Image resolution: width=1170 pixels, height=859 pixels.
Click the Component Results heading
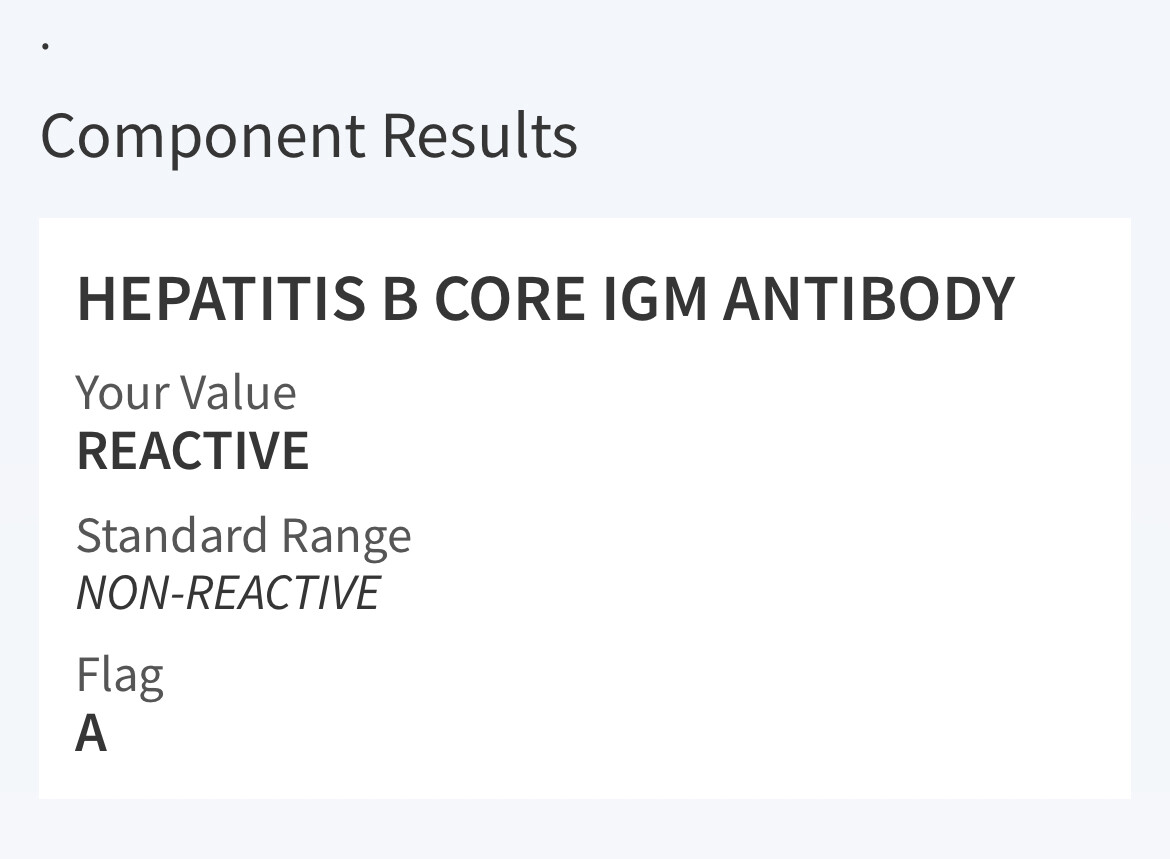(309, 137)
